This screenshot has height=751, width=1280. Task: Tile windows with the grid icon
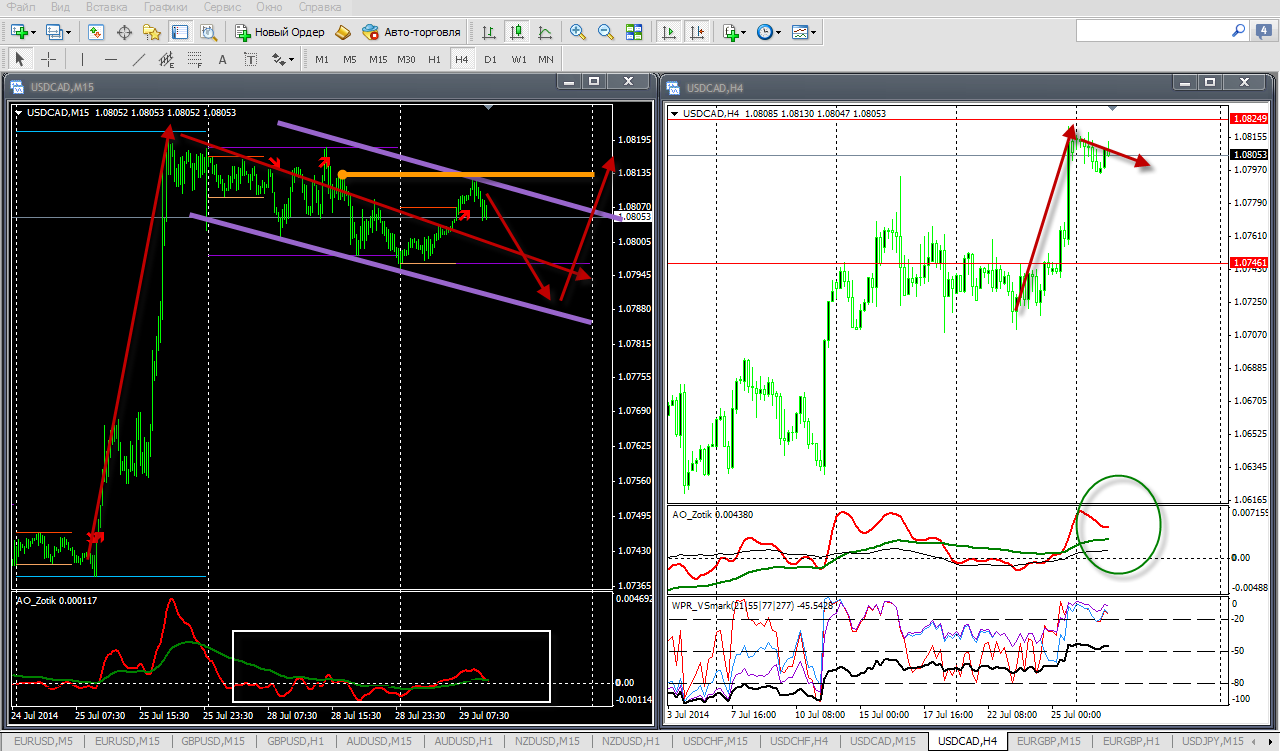633,32
